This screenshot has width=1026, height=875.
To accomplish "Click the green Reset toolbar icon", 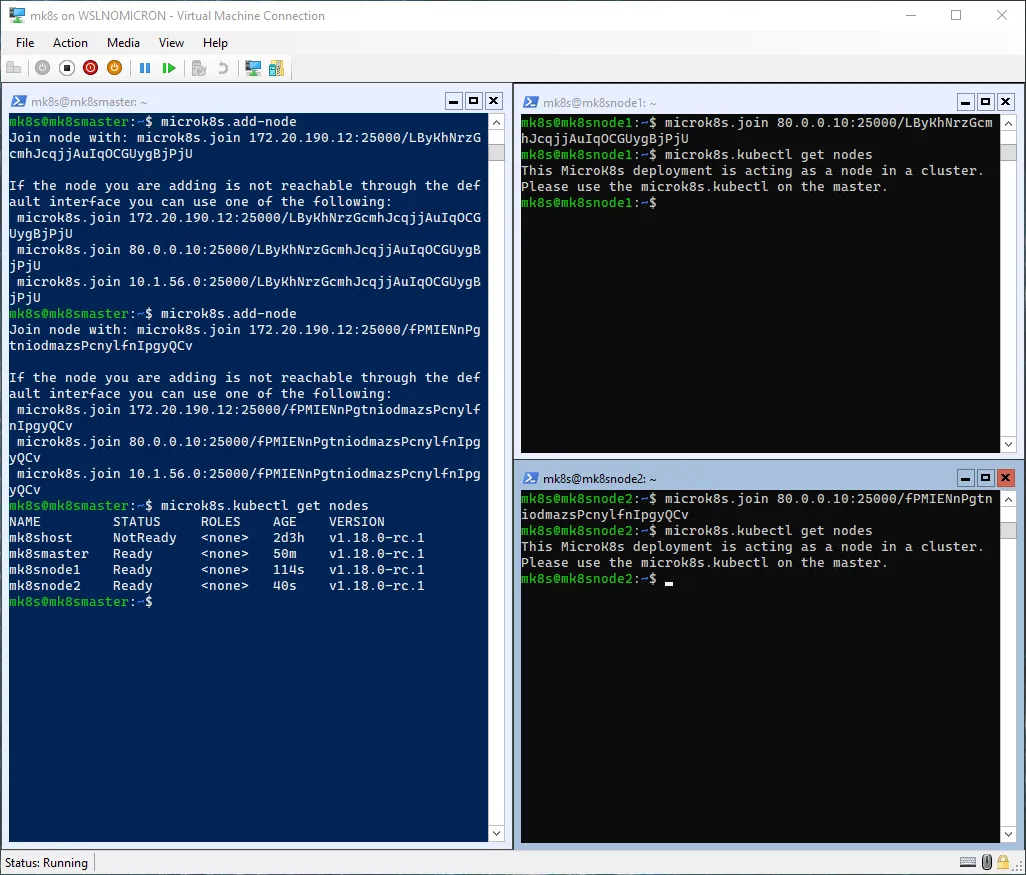I will click(169, 68).
